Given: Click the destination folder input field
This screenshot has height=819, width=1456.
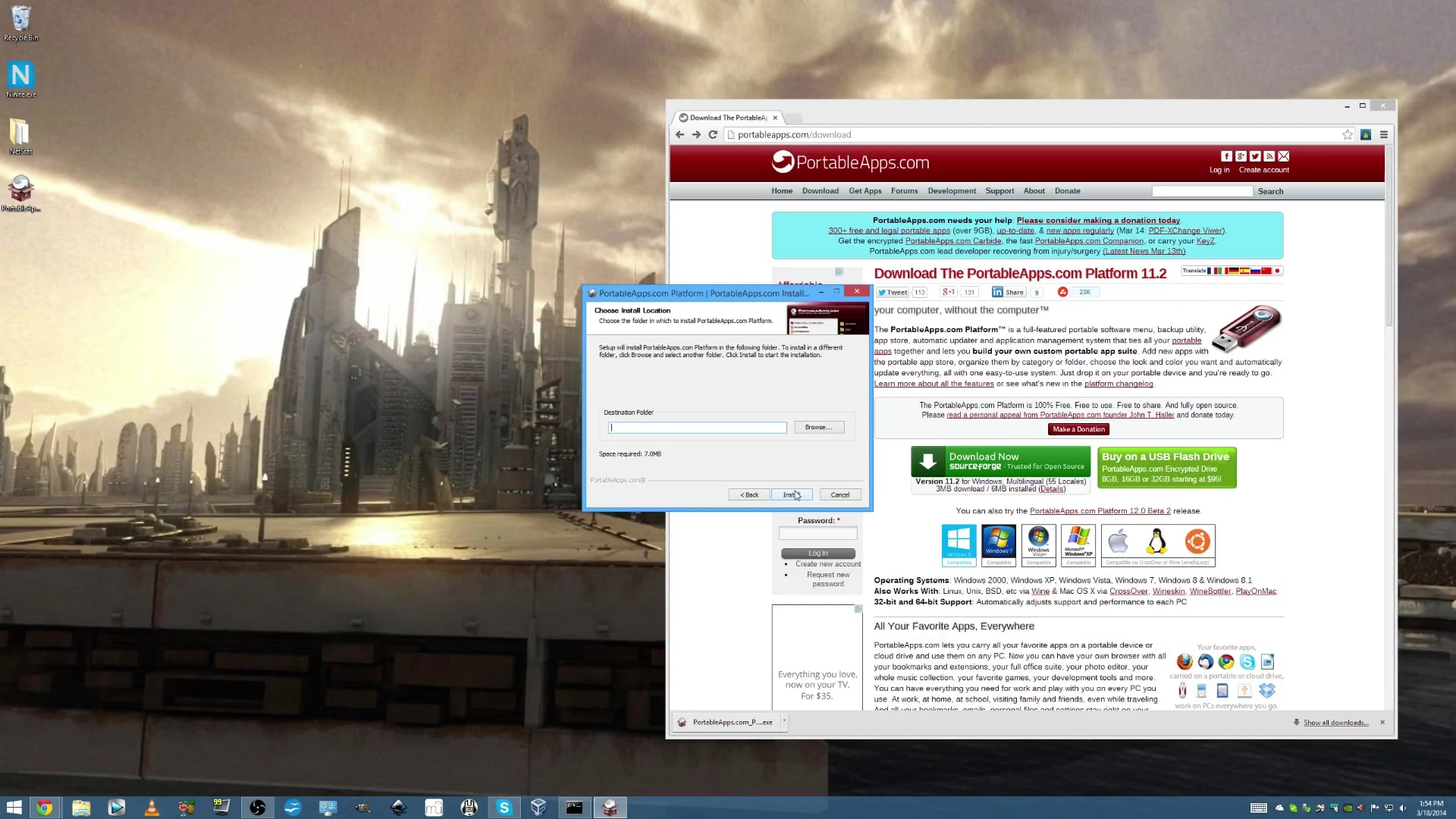Looking at the screenshot, I should [697, 427].
